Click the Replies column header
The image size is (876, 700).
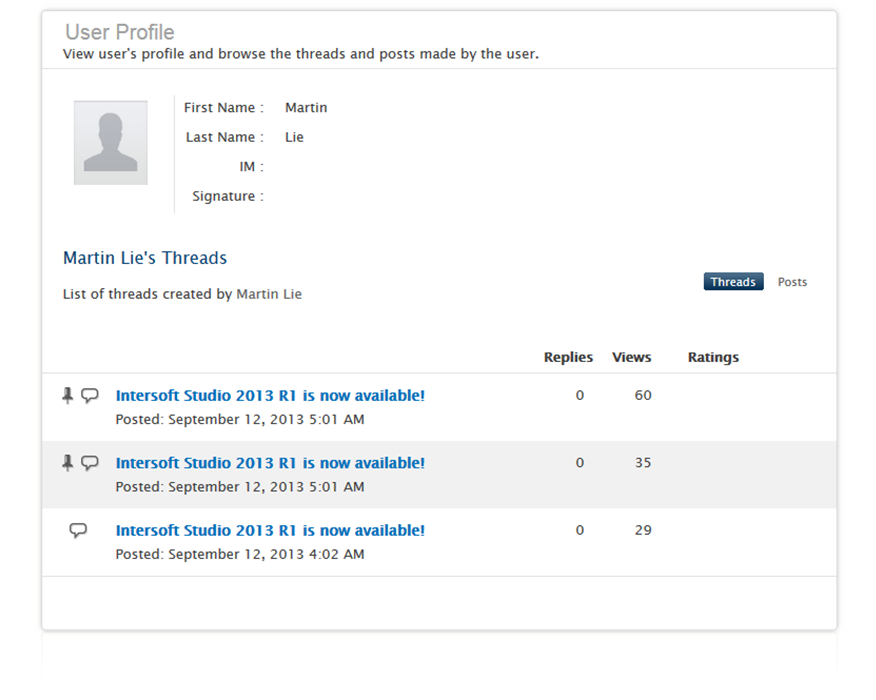click(568, 357)
